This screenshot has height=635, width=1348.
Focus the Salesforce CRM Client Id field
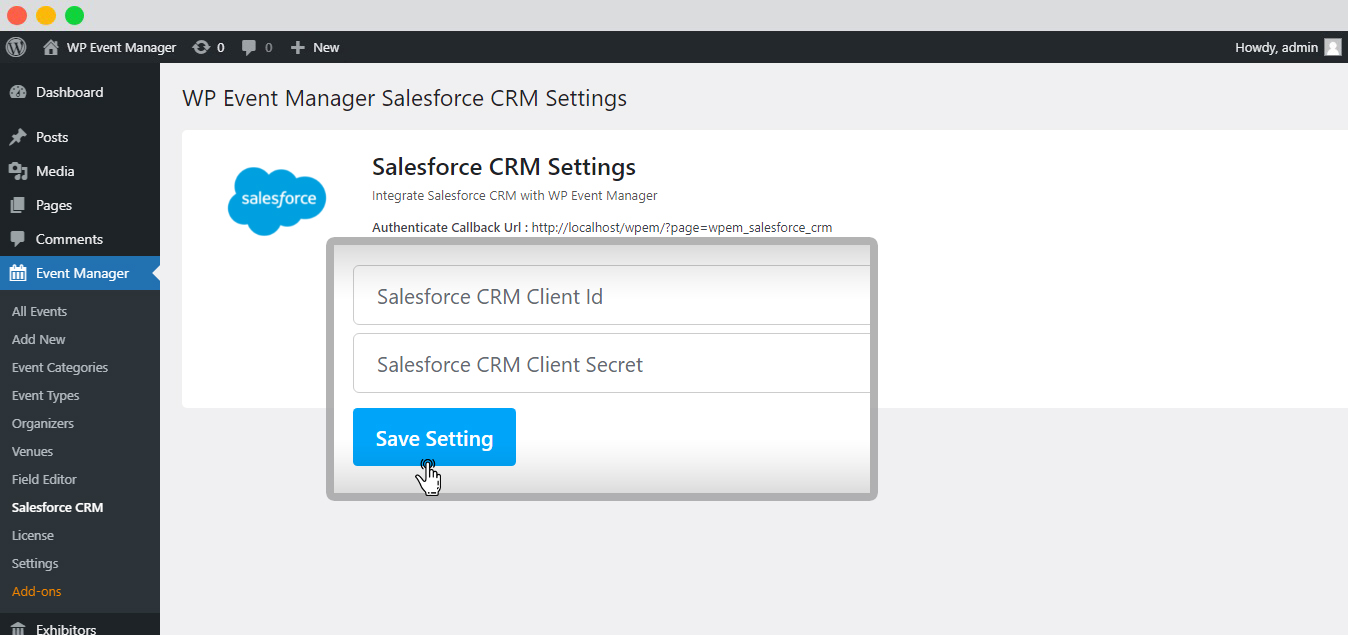[x=612, y=296]
